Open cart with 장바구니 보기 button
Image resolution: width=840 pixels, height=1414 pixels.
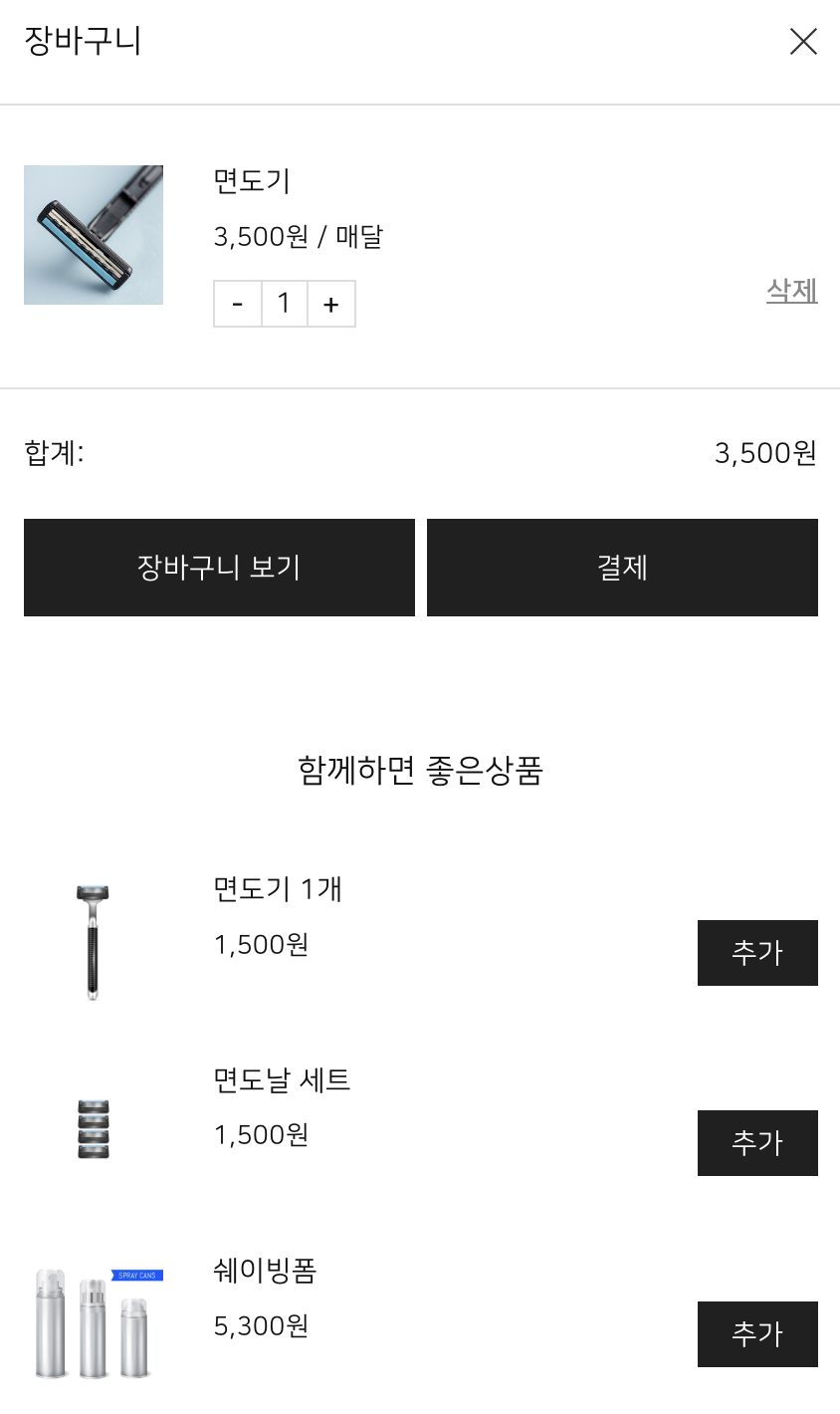tap(219, 568)
